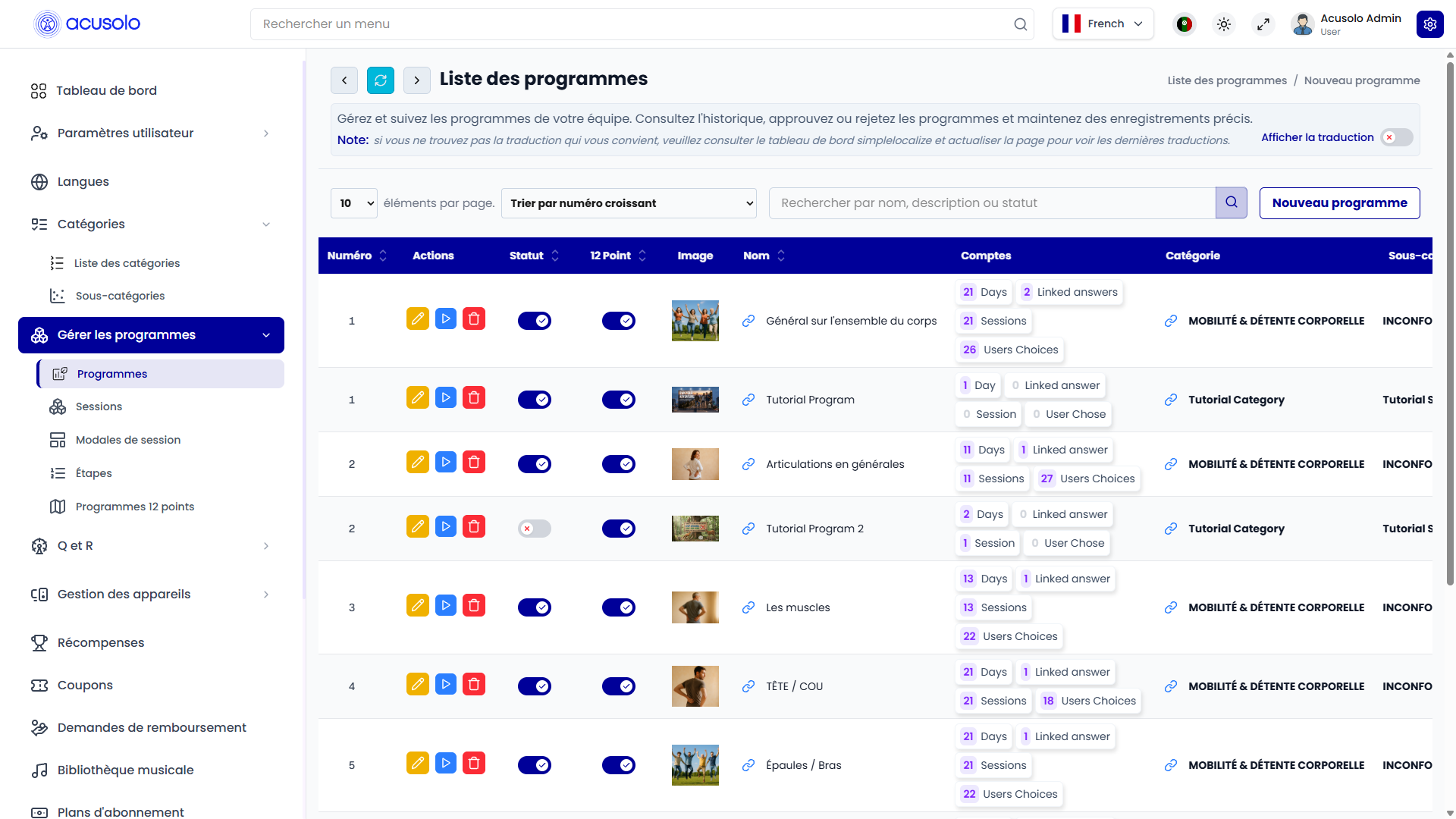Click Nouveau programme breadcrumb link

pyautogui.click(x=1362, y=80)
